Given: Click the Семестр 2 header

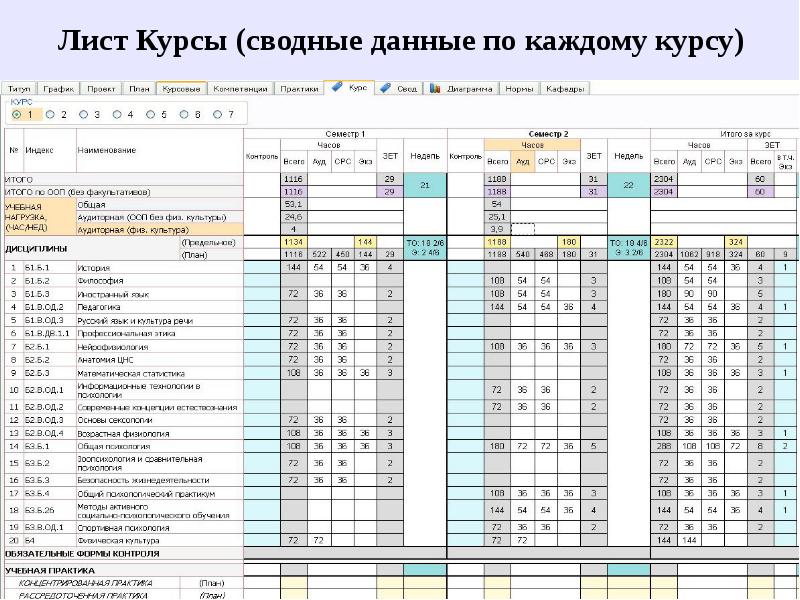Looking at the screenshot, I should coord(548,133).
